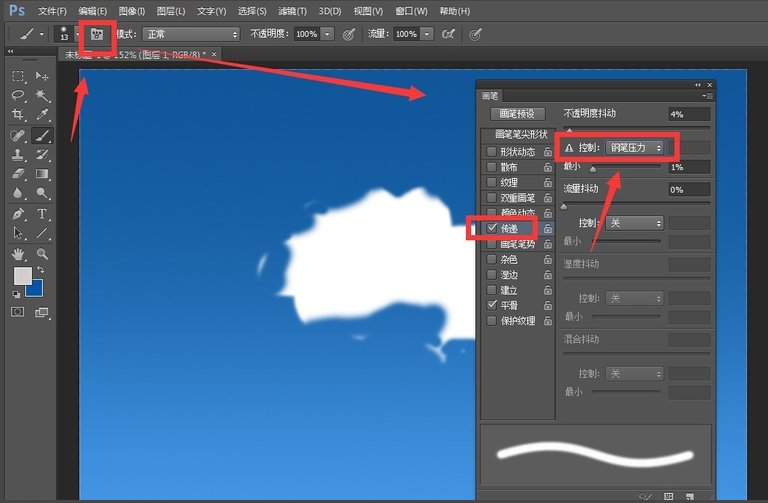The height and width of the screenshot is (503, 768).
Task: Open the brush preset picker arrow
Action: [x=77, y=34]
